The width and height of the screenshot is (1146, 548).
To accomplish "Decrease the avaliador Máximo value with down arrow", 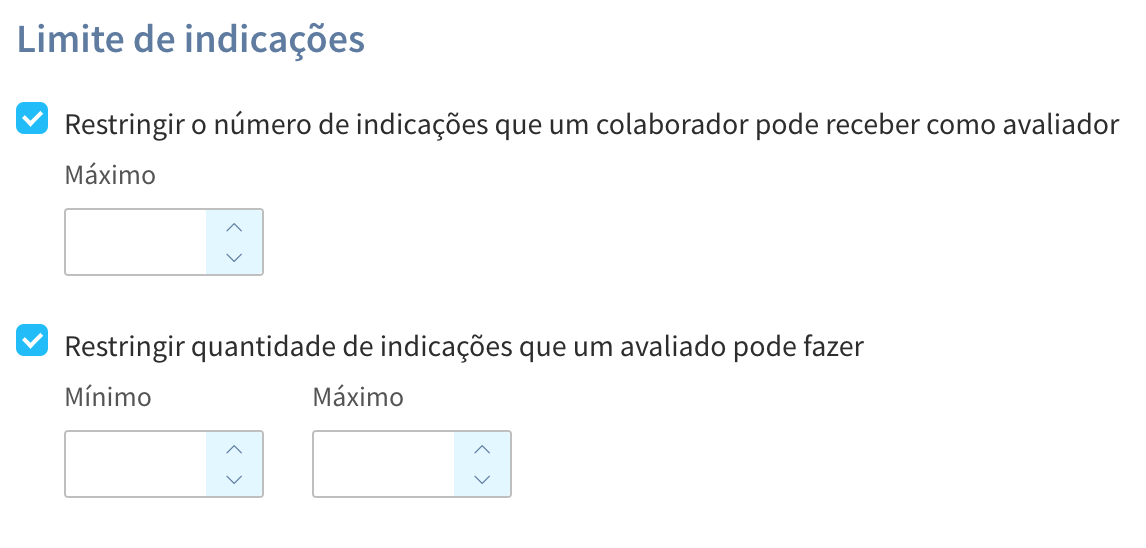I will pyautogui.click(x=235, y=257).
